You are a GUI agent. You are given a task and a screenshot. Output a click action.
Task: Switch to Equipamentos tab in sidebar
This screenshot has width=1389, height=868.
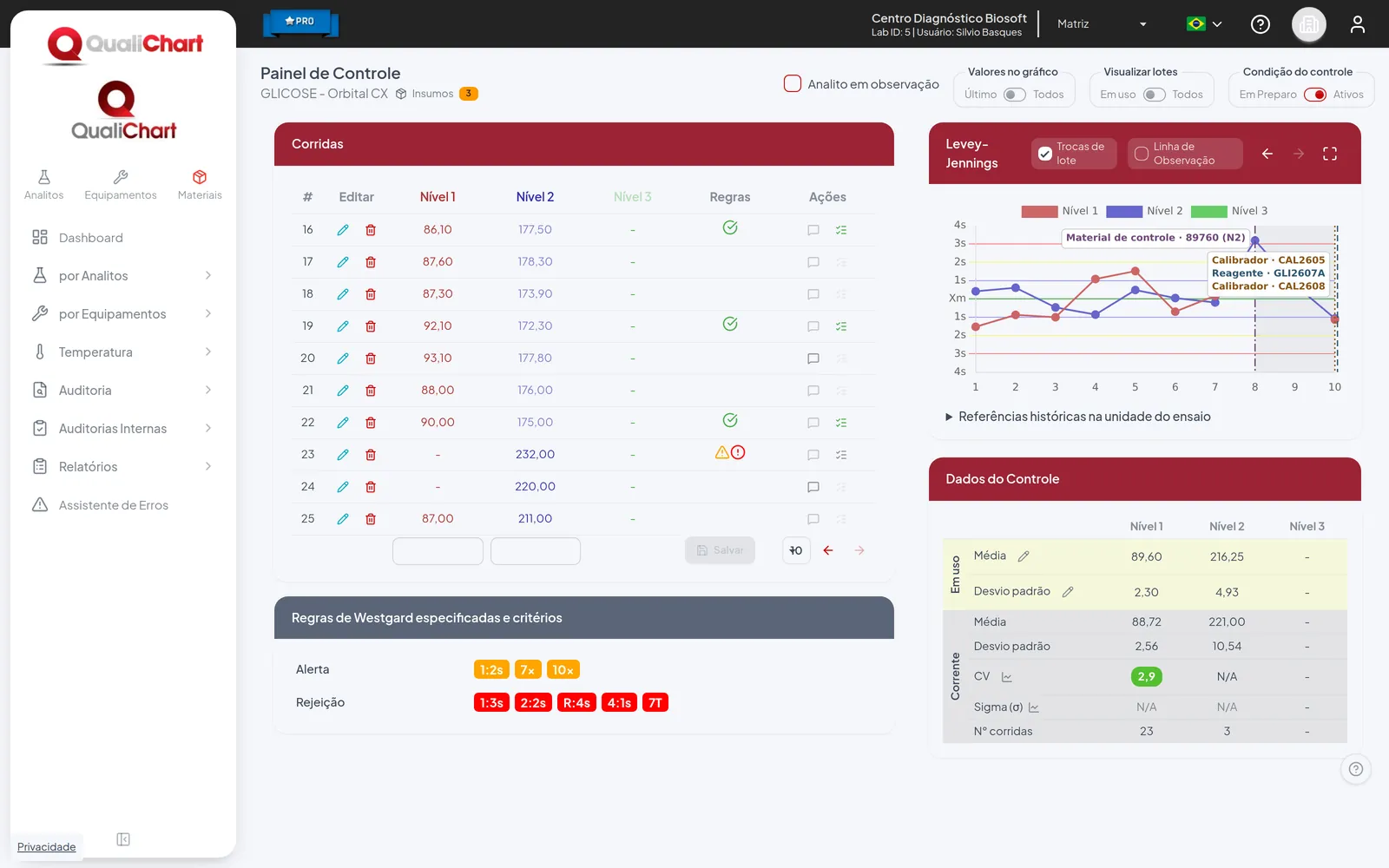click(x=121, y=185)
